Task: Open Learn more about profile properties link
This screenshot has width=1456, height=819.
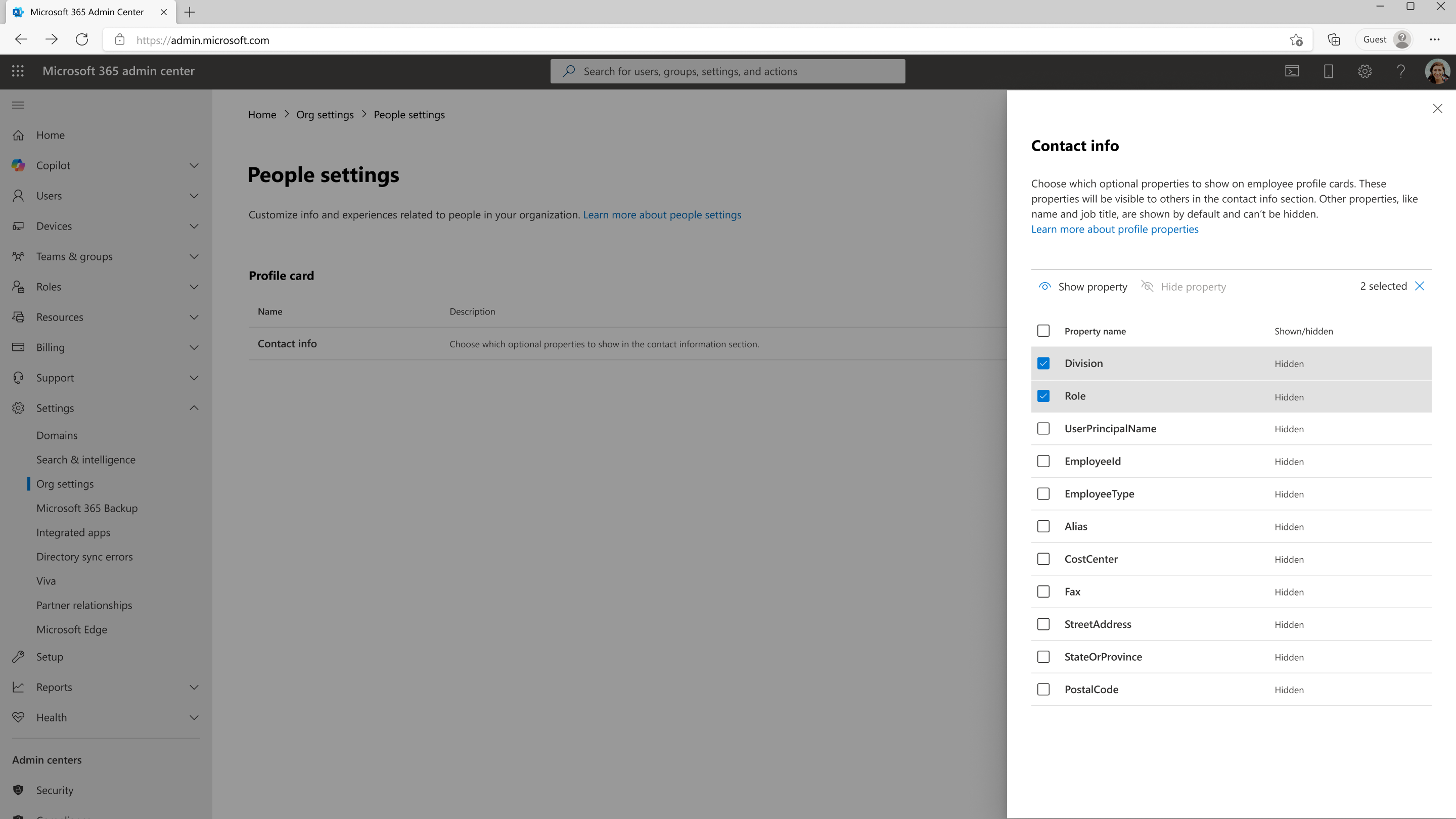Action: (1114, 229)
